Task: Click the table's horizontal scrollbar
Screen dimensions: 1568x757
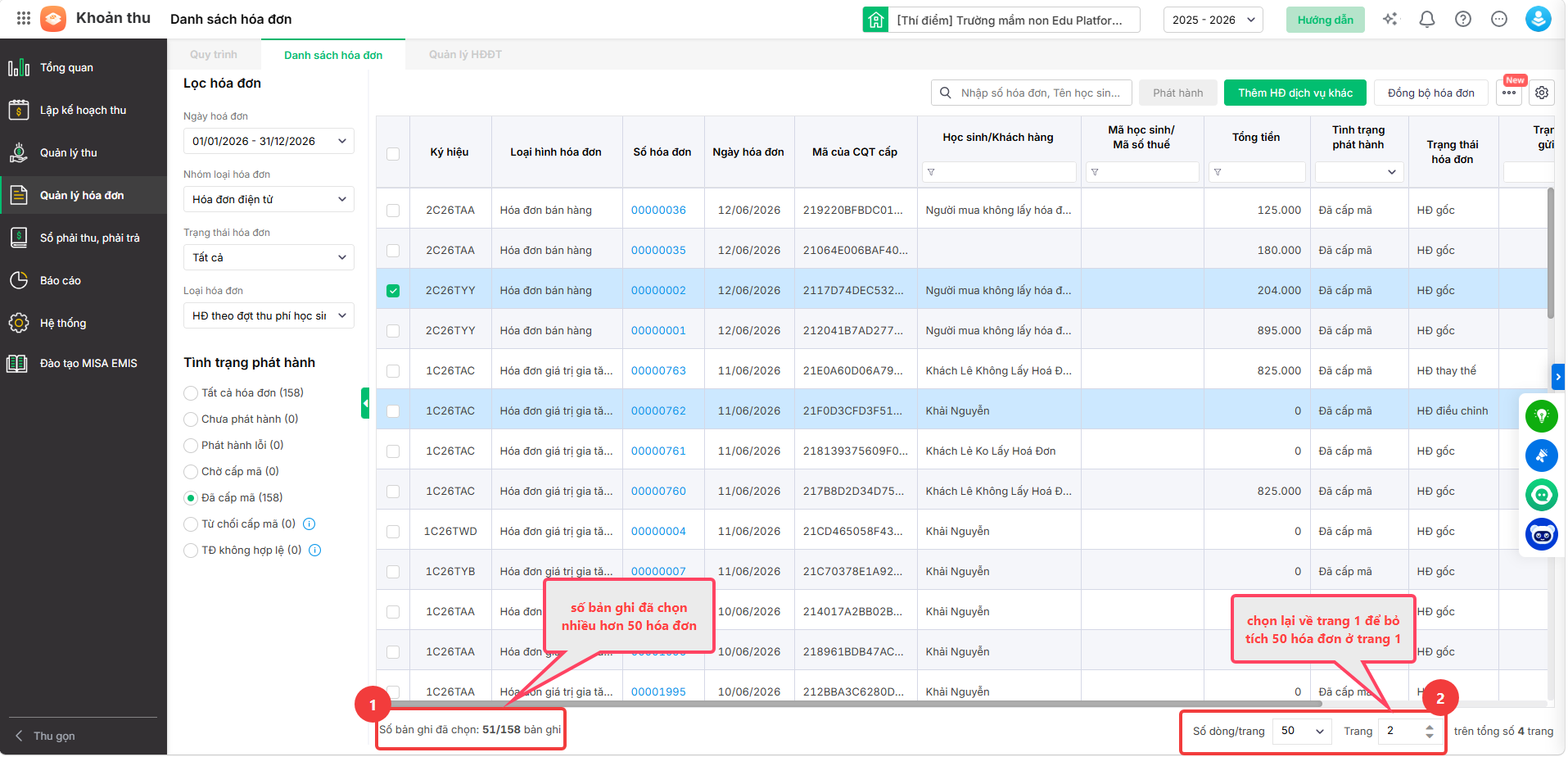Action: (x=855, y=704)
